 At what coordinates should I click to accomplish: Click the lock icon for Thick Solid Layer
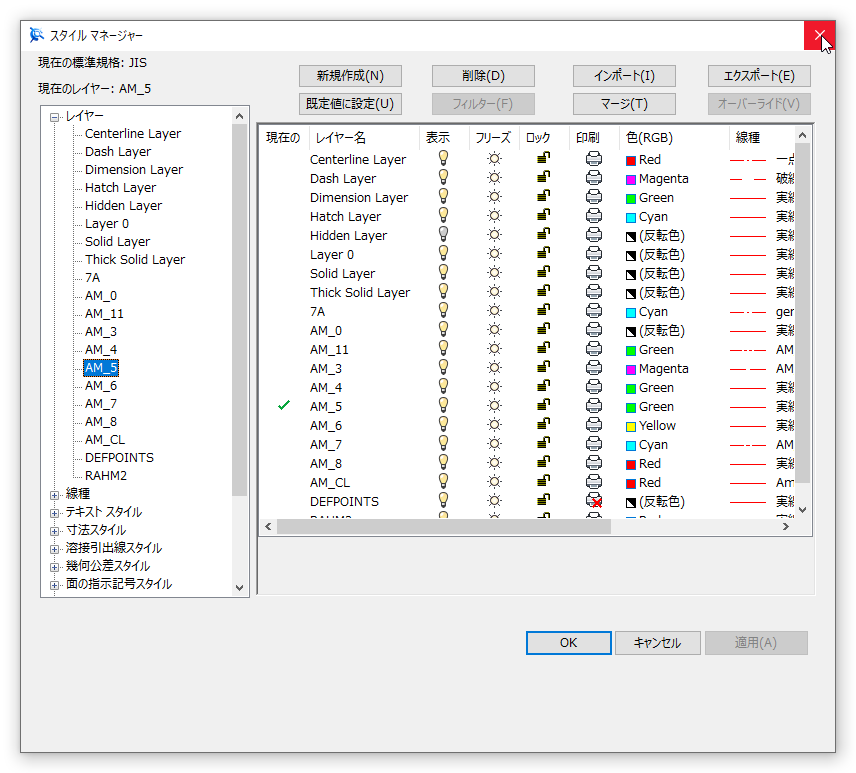coord(543,292)
